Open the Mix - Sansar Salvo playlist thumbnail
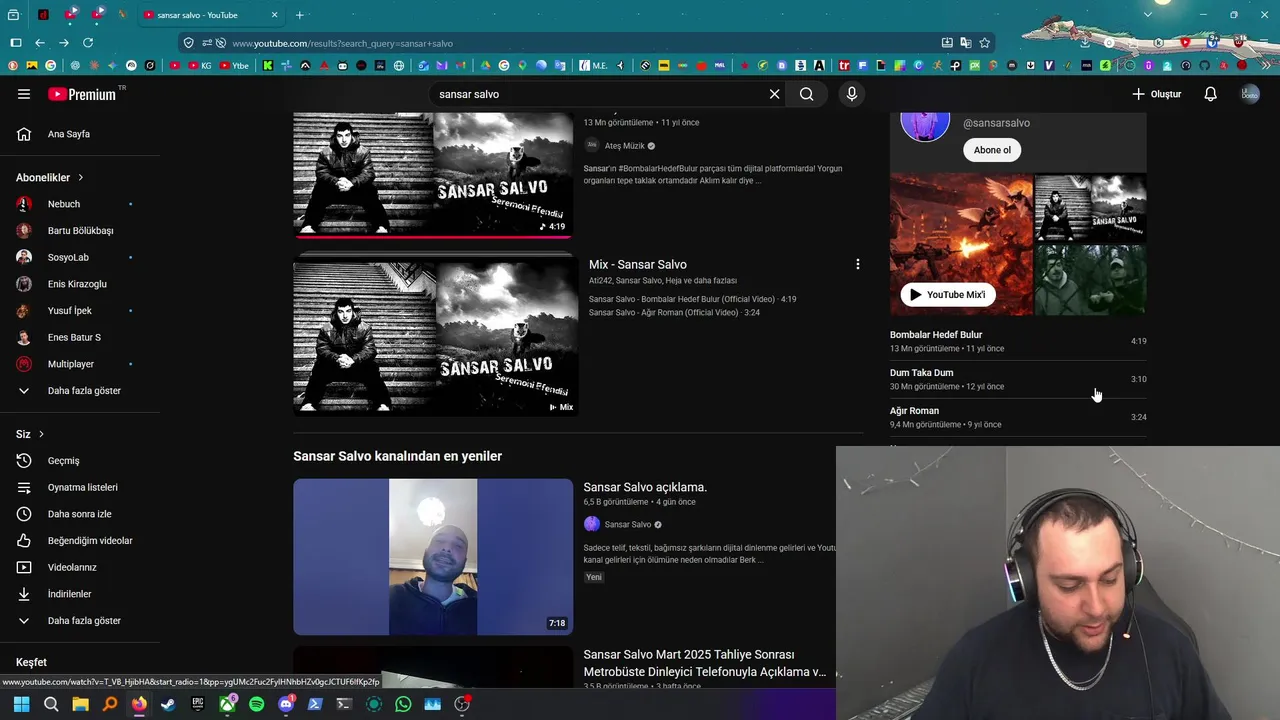 435,337
